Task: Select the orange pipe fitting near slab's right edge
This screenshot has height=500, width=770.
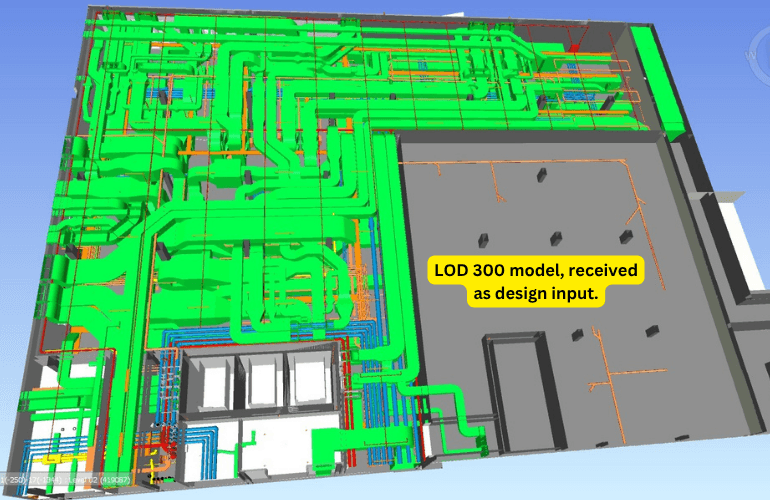Action: click(635, 212)
